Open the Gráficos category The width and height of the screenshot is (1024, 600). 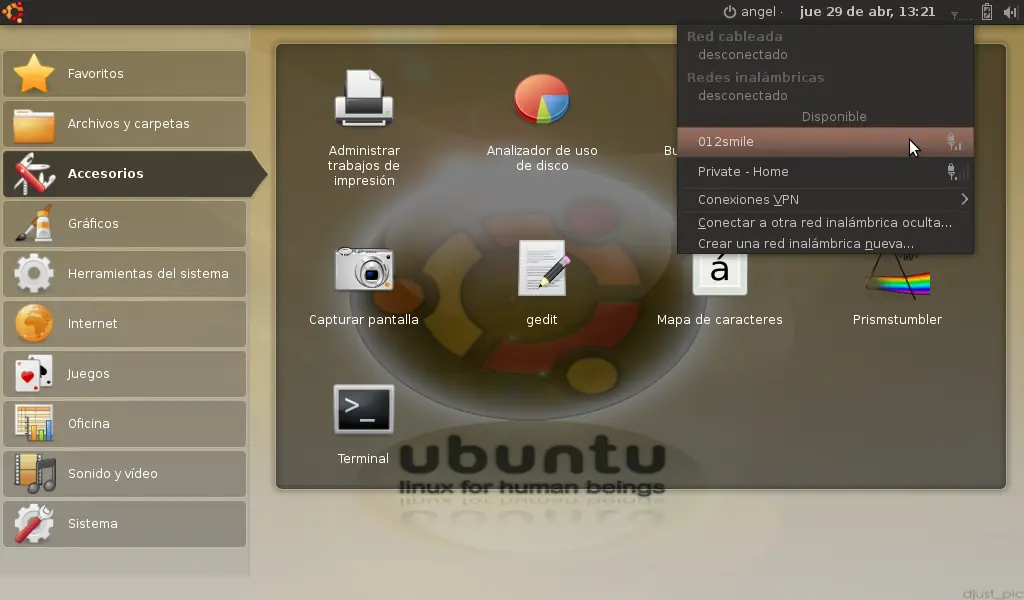point(125,224)
